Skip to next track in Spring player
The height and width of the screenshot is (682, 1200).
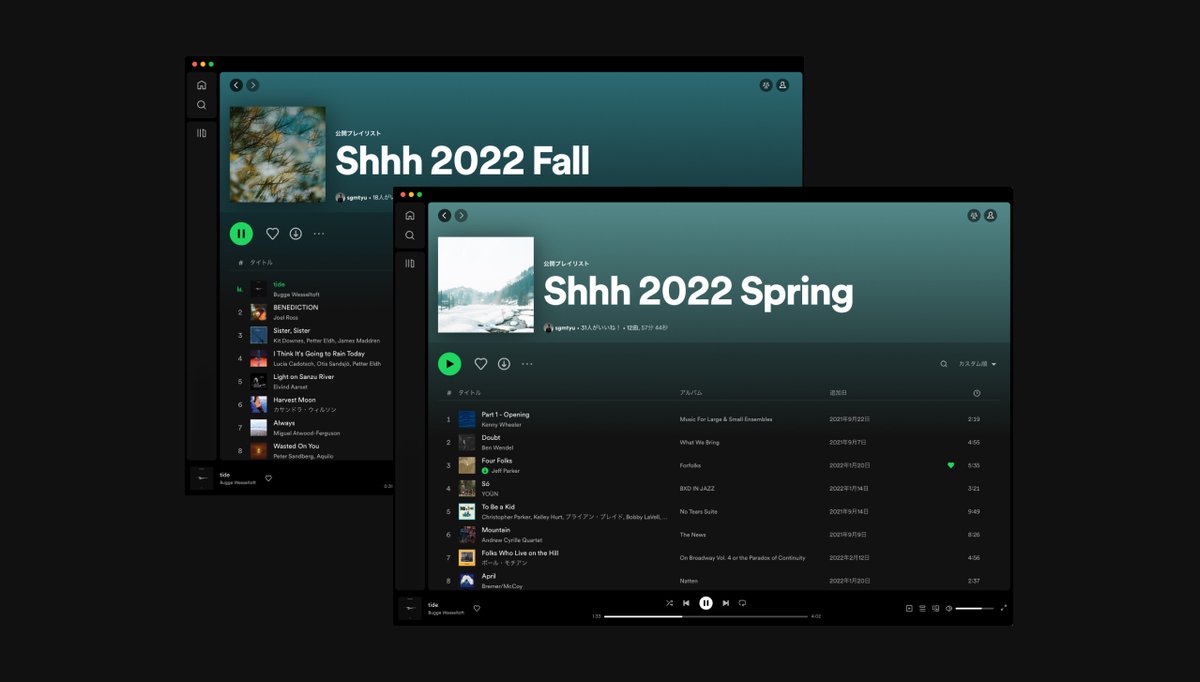(726, 603)
